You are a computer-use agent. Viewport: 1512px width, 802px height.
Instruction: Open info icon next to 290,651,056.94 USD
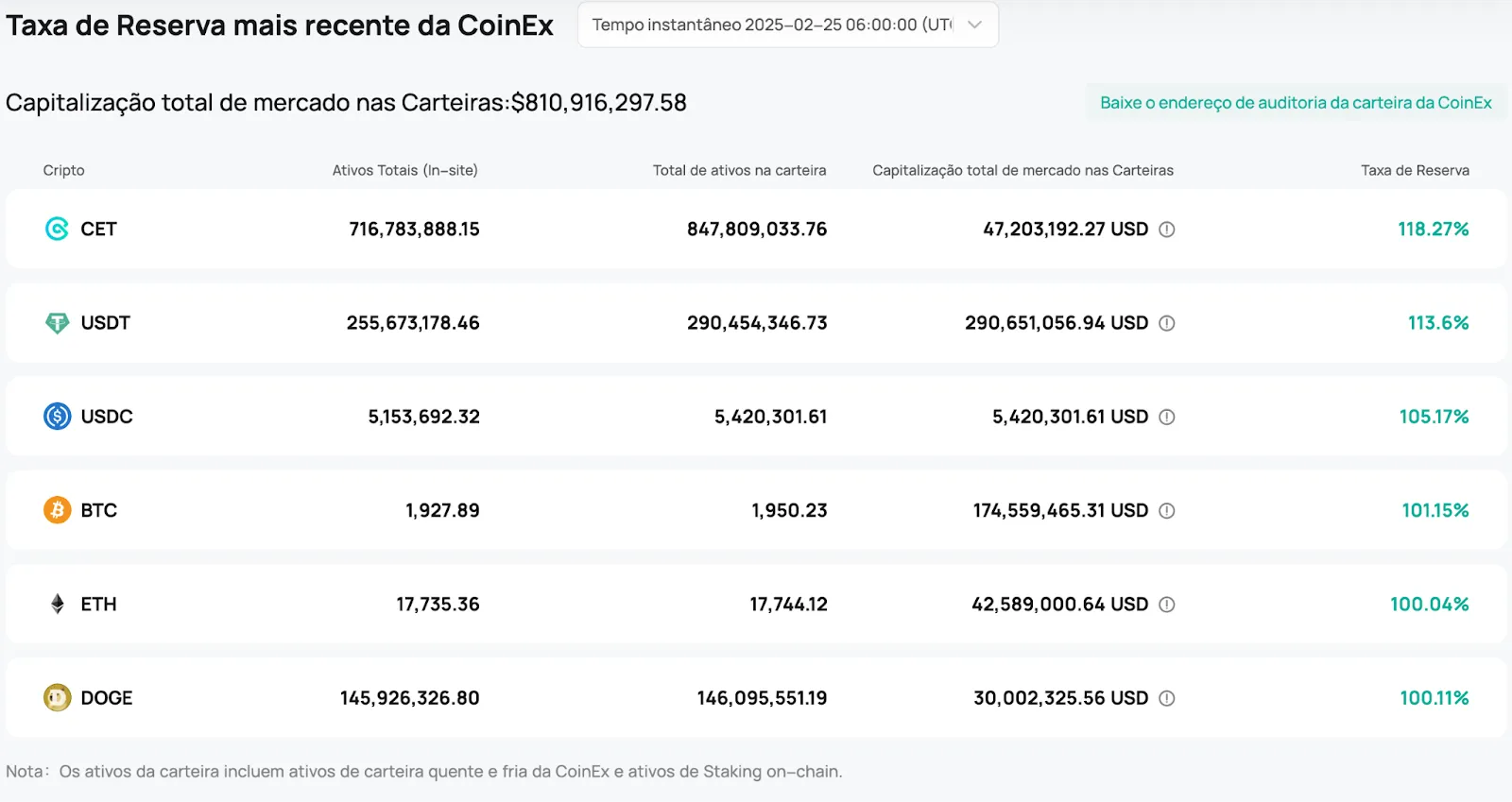1167,323
